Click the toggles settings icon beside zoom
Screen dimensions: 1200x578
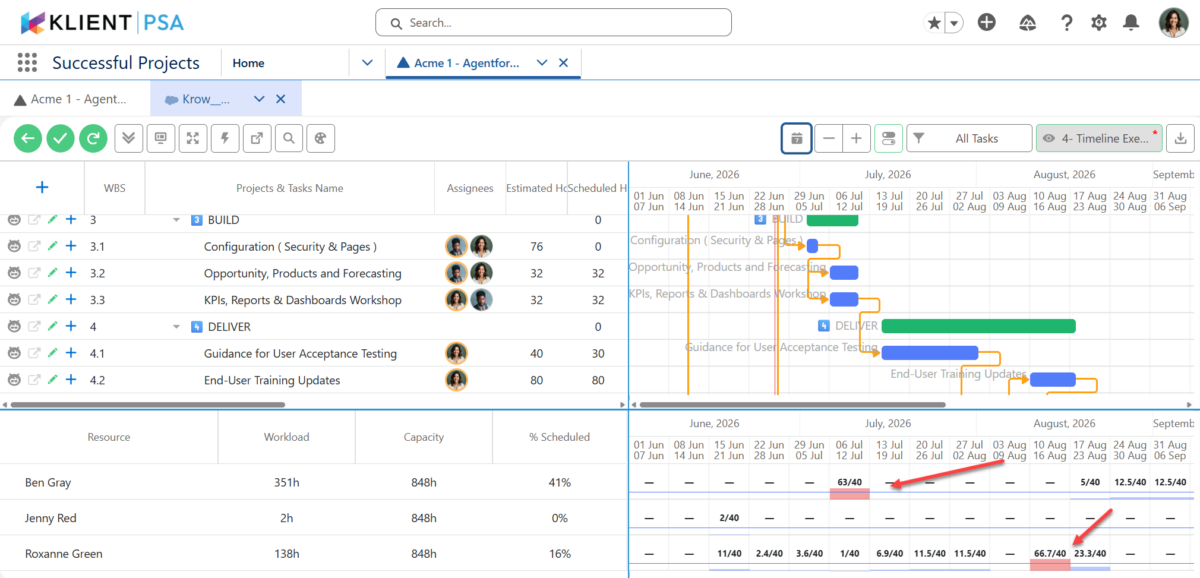click(x=888, y=138)
